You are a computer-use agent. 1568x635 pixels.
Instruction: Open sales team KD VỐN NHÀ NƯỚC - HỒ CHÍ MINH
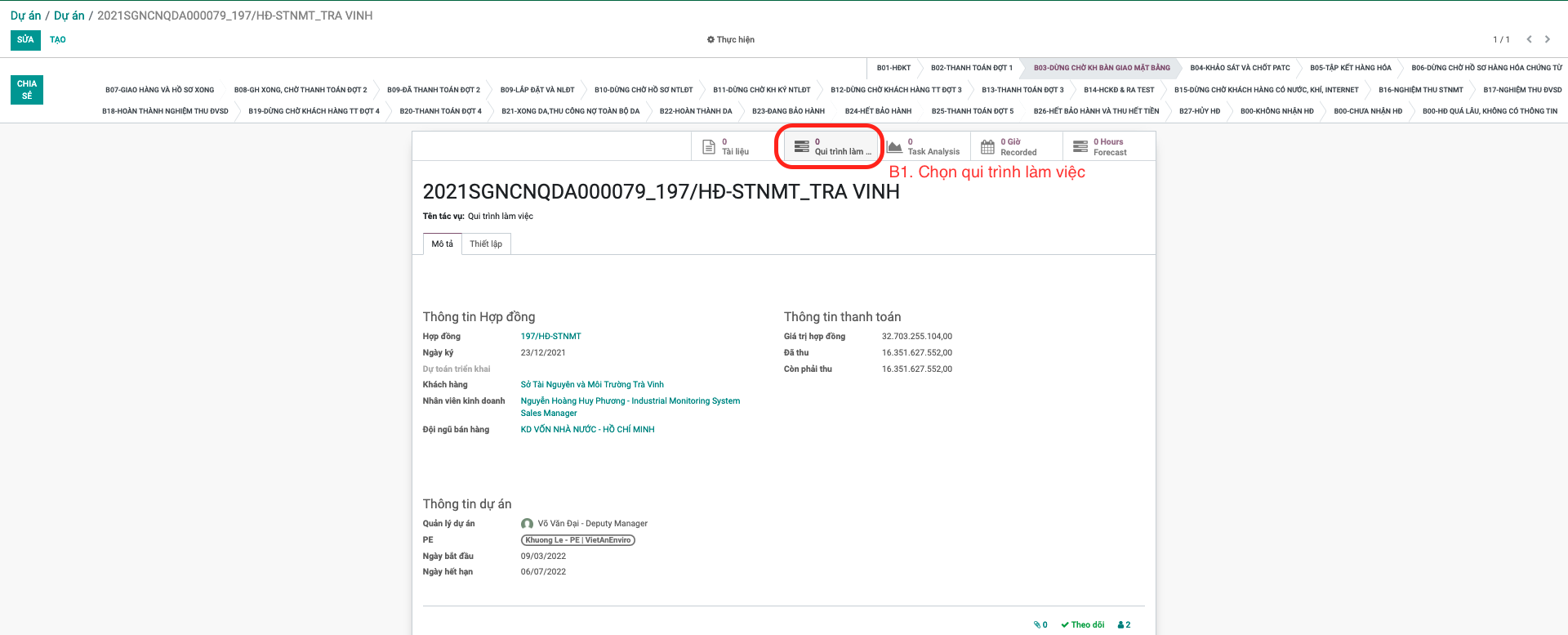588,430
